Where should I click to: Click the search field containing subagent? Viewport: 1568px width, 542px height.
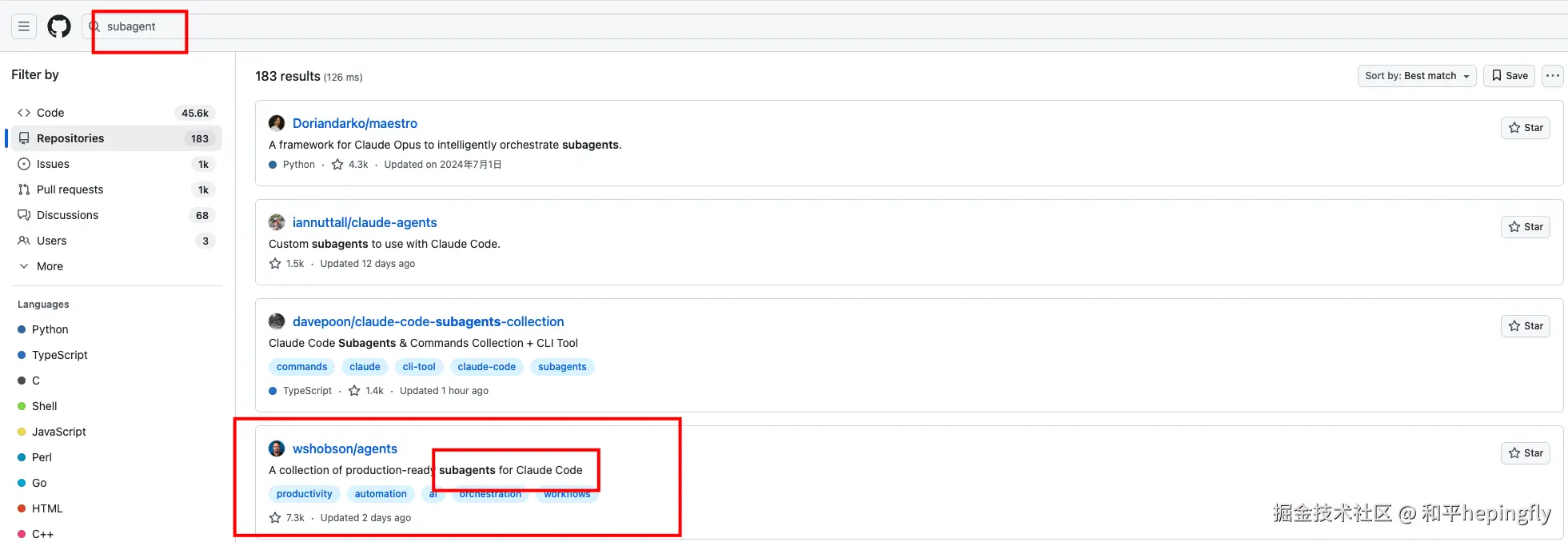[824, 26]
